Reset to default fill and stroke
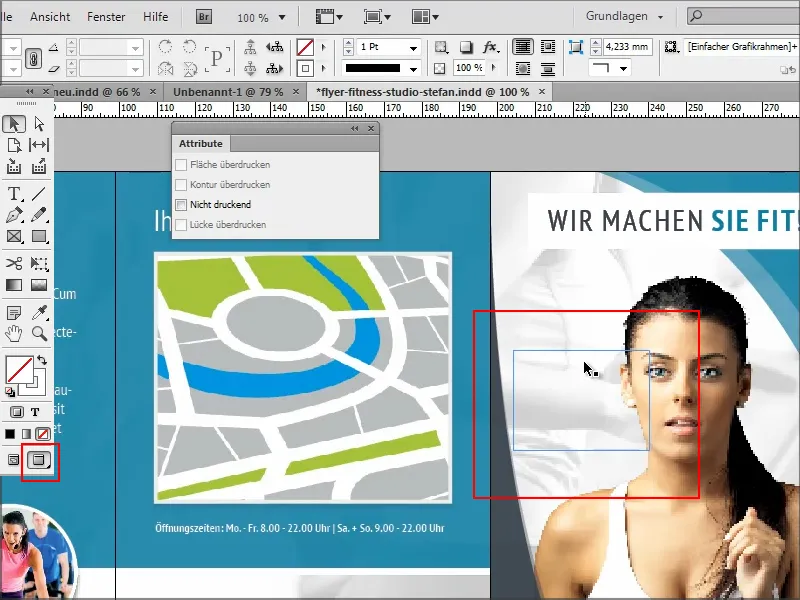The width and height of the screenshot is (800, 600). pos(10,392)
